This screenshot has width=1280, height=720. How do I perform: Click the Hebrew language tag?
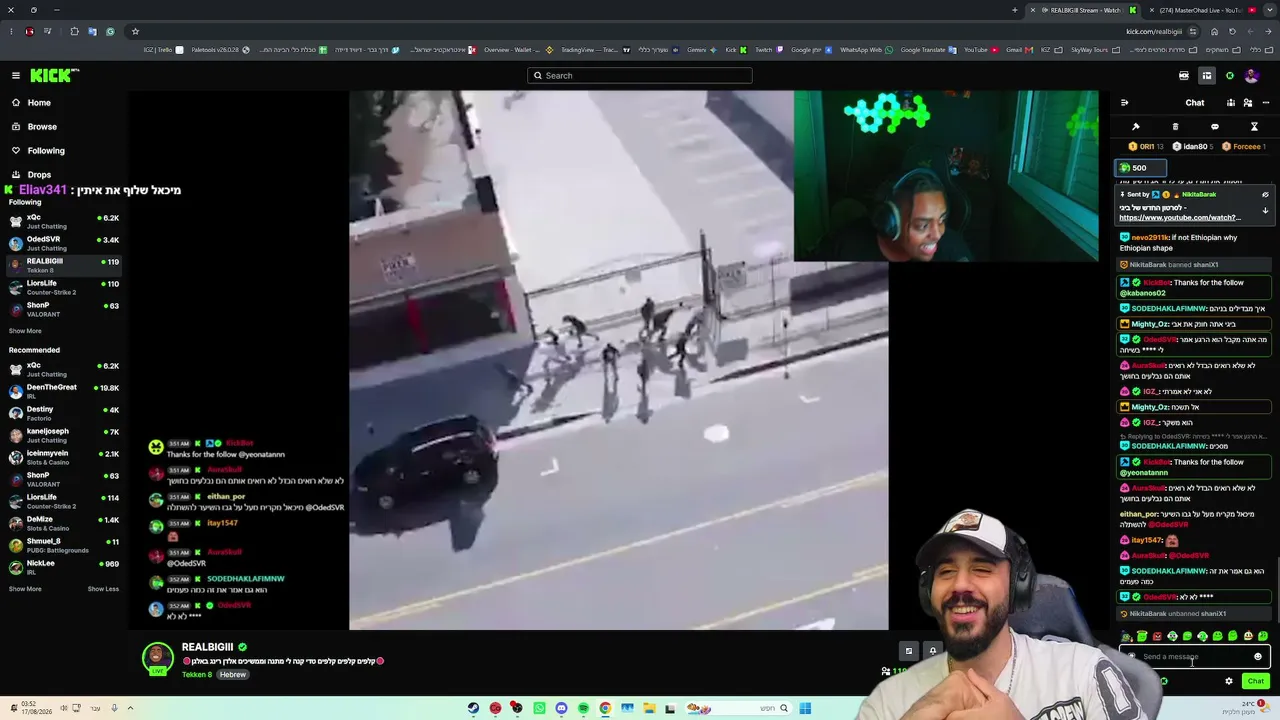coord(233,675)
